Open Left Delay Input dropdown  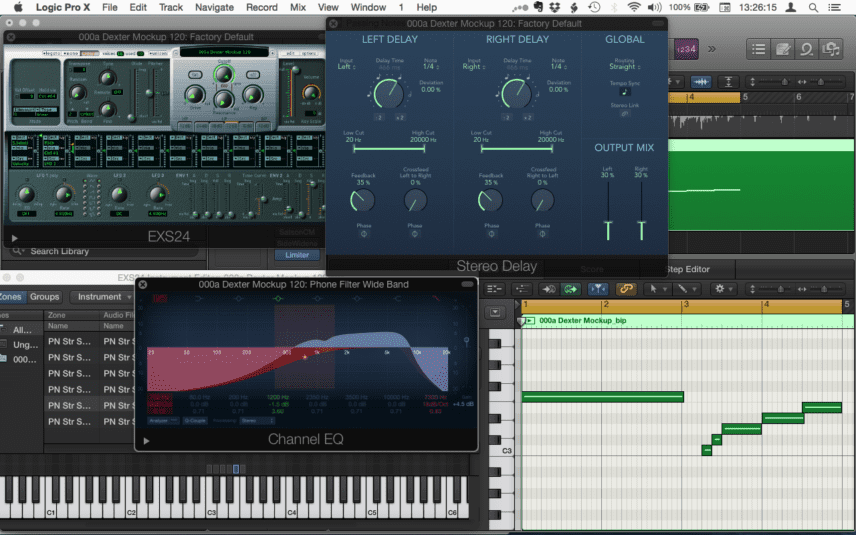pyautogui.click(x=346, y=67)
